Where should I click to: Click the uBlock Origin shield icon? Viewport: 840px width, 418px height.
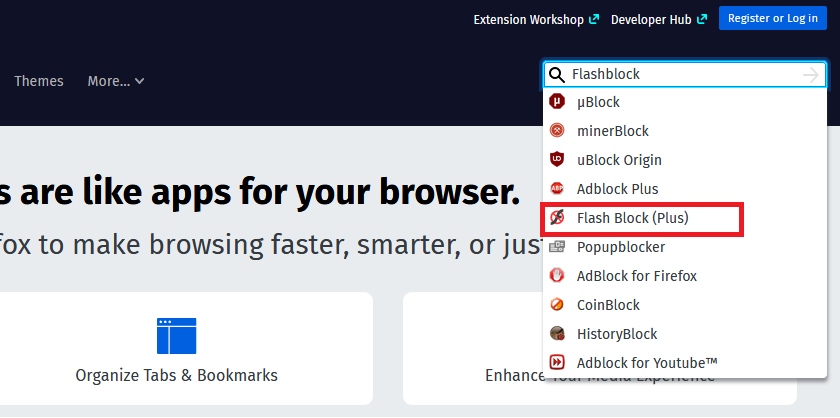pyautogui.click(x=557, y=160)
